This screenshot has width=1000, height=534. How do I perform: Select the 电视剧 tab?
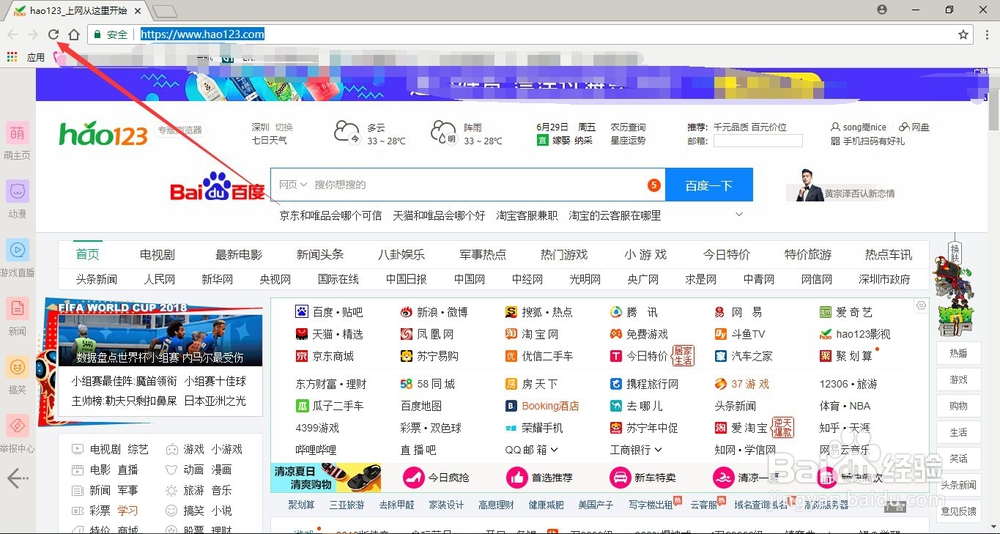click(x=157, y=255)
